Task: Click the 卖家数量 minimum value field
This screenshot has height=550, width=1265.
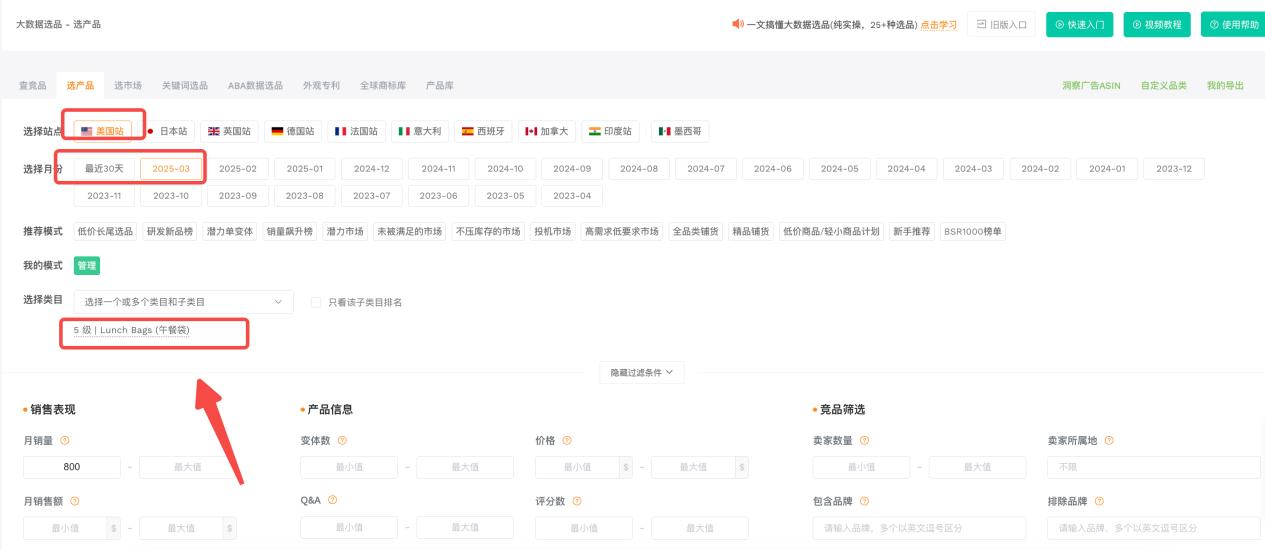Action: click(x=862, y=467)
